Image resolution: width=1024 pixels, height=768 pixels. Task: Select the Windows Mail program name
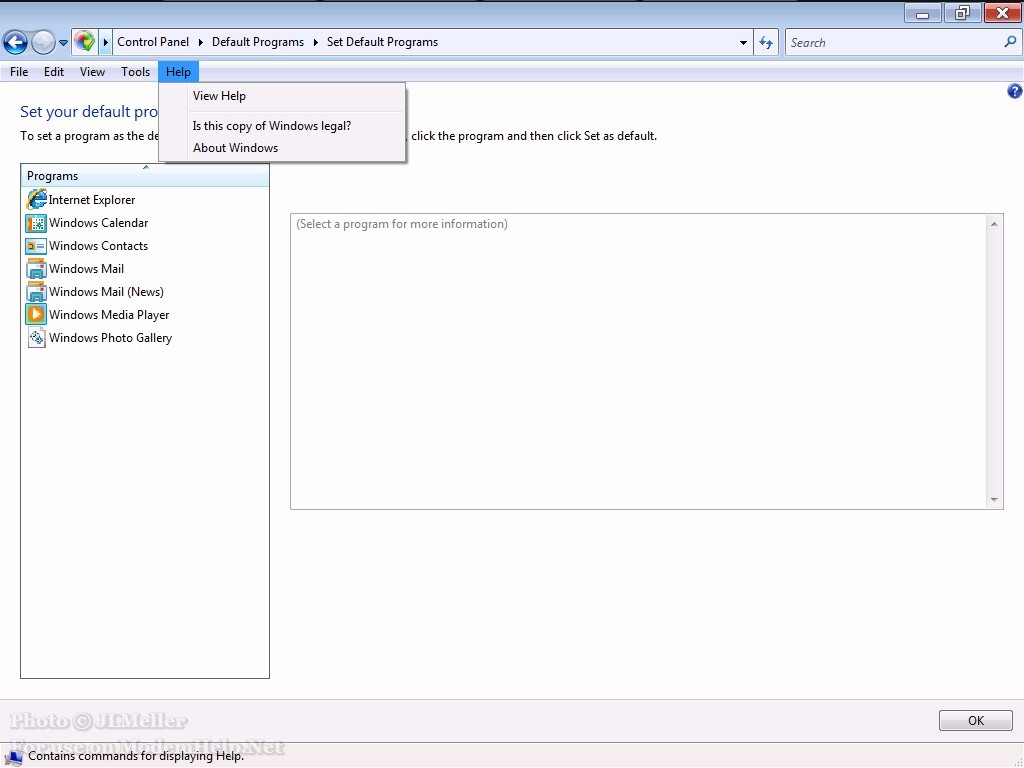(86, 268)
